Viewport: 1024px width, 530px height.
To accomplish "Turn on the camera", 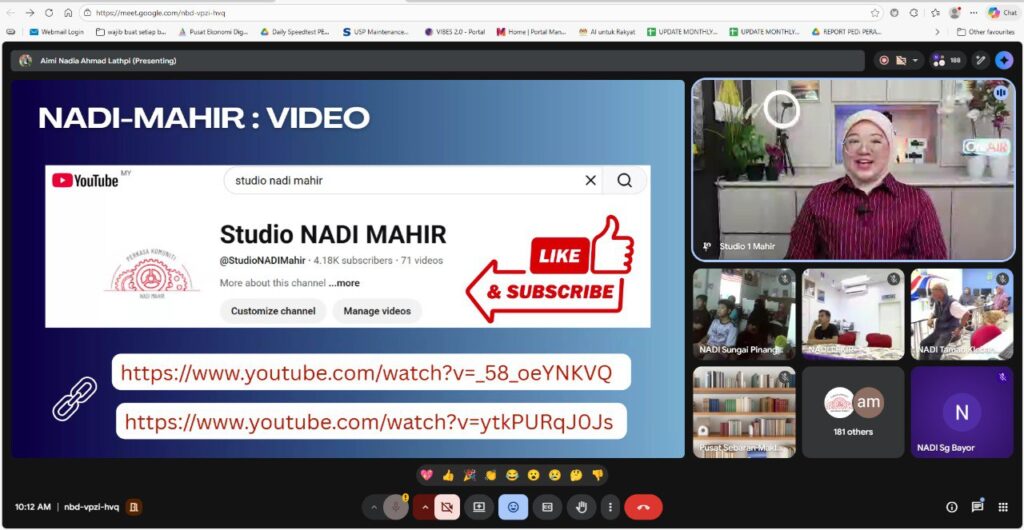I will pos(447,507).
